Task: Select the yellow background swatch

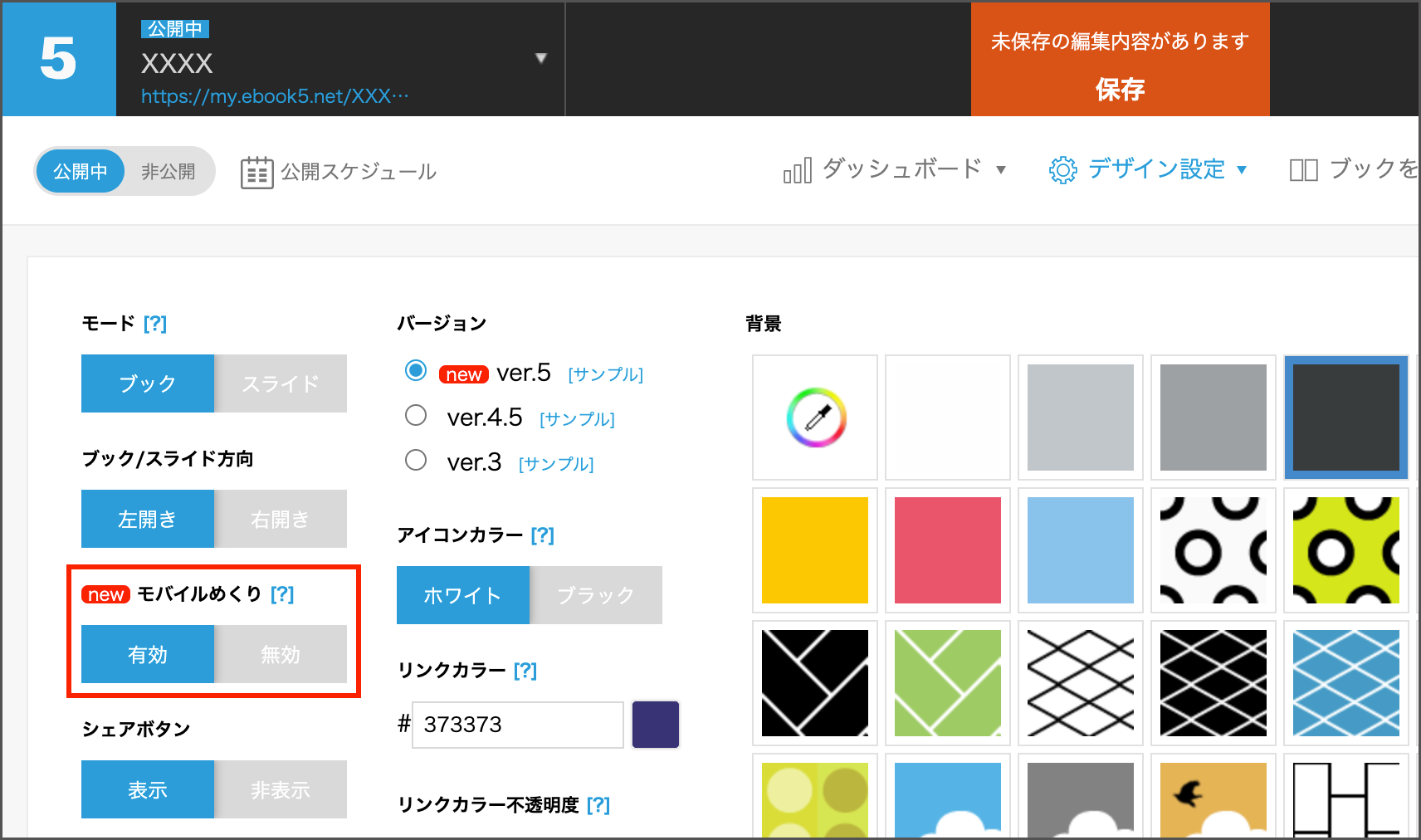Action: (815, 550)
